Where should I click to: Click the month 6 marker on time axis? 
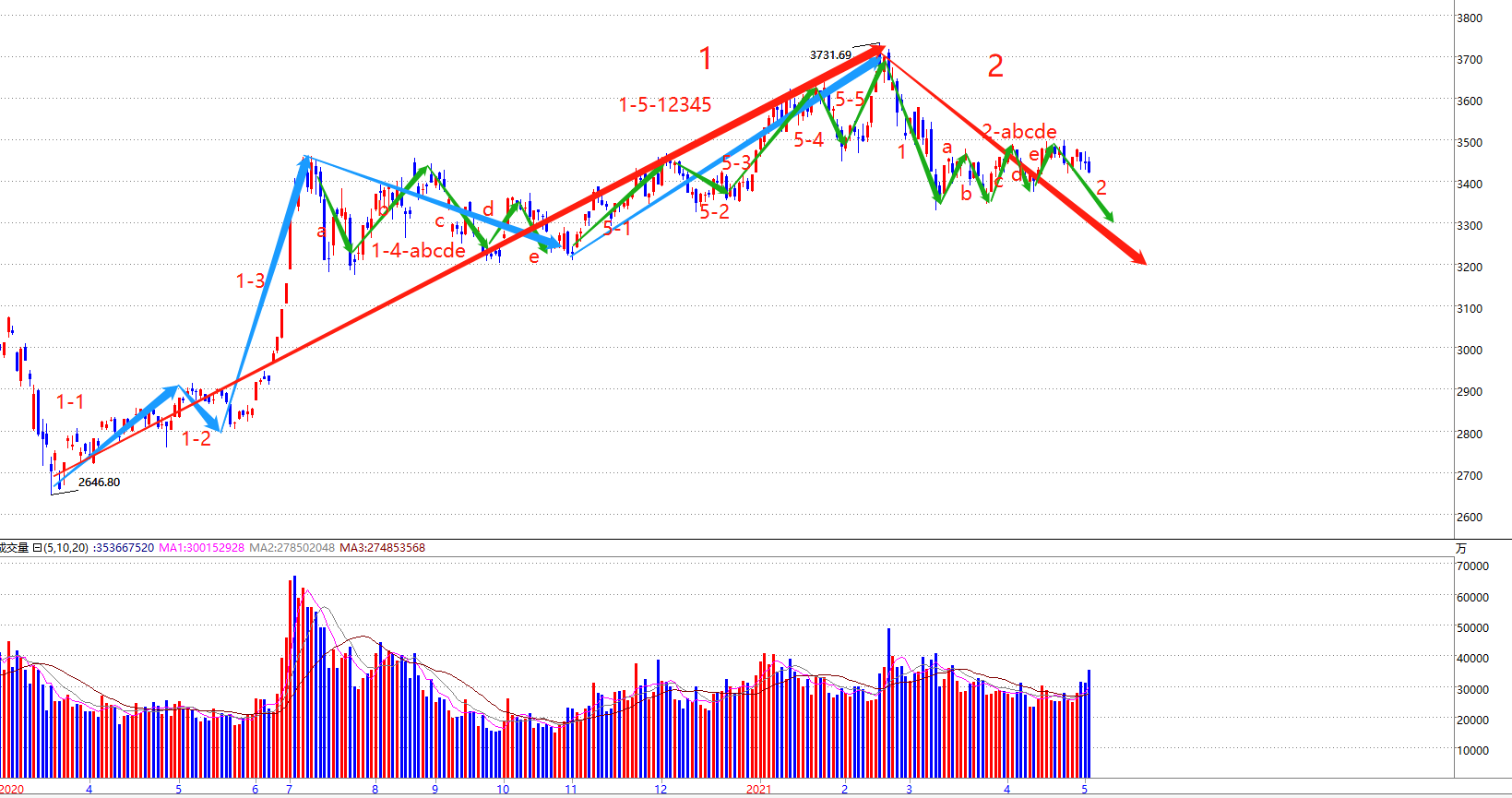(256, 790)
